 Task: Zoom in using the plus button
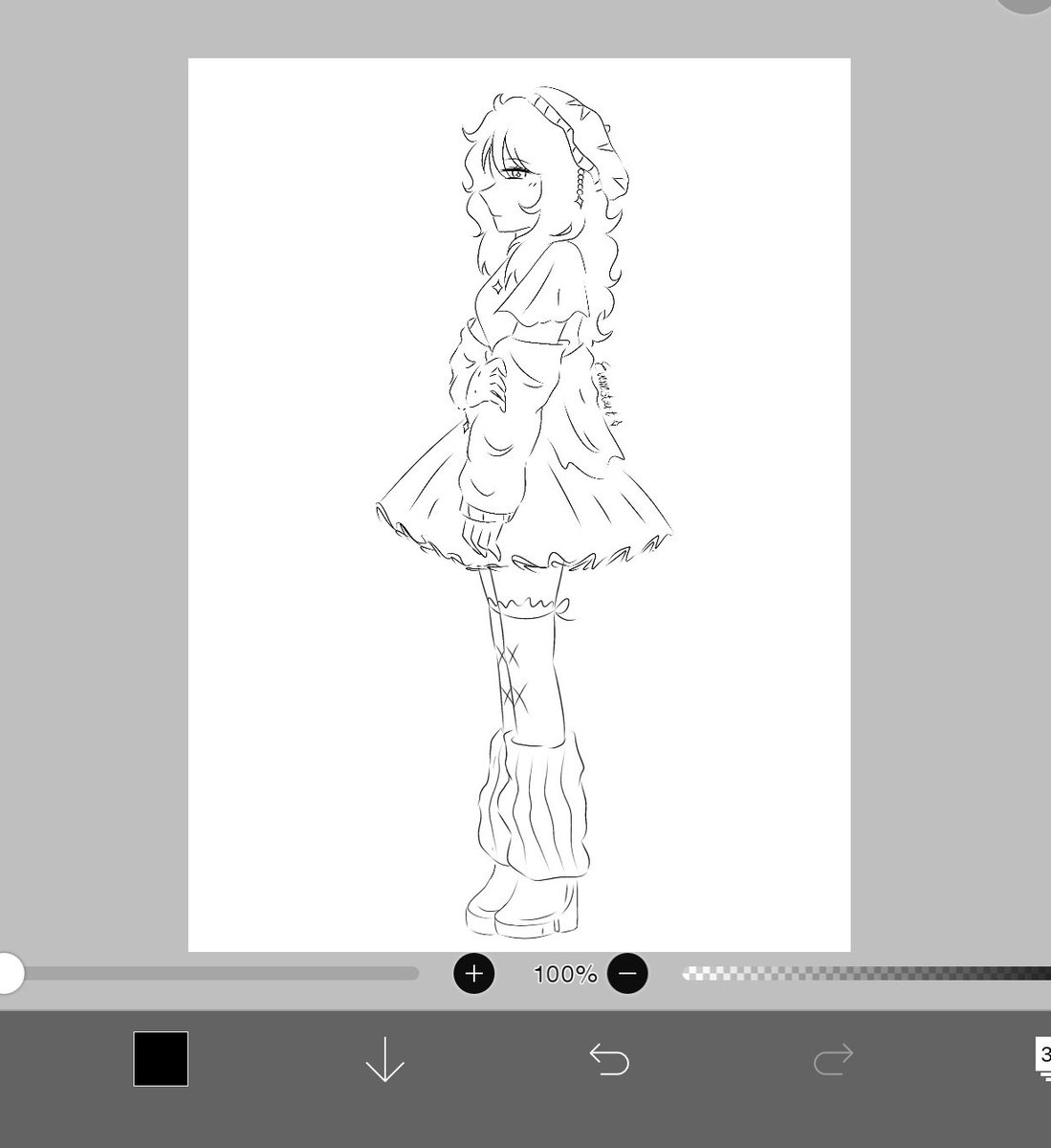click(x=473, y=974)
